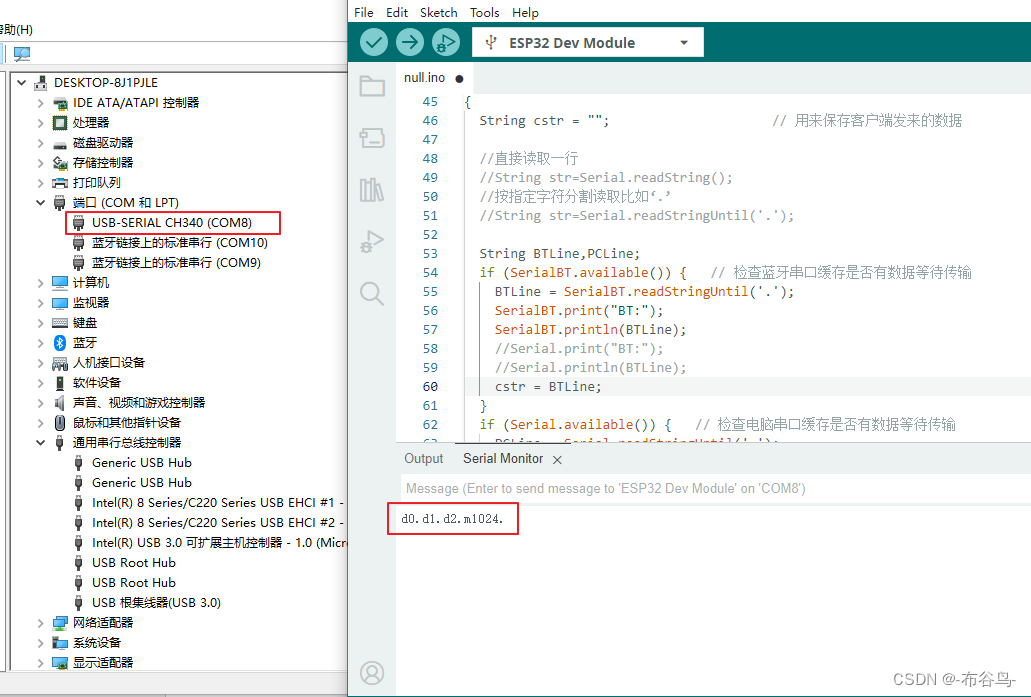Image resolution: width=1031 pixels, height=697 pixels.
Task: Open the Boards Manager sidebar icon
Action: click(x=372, y=138)
